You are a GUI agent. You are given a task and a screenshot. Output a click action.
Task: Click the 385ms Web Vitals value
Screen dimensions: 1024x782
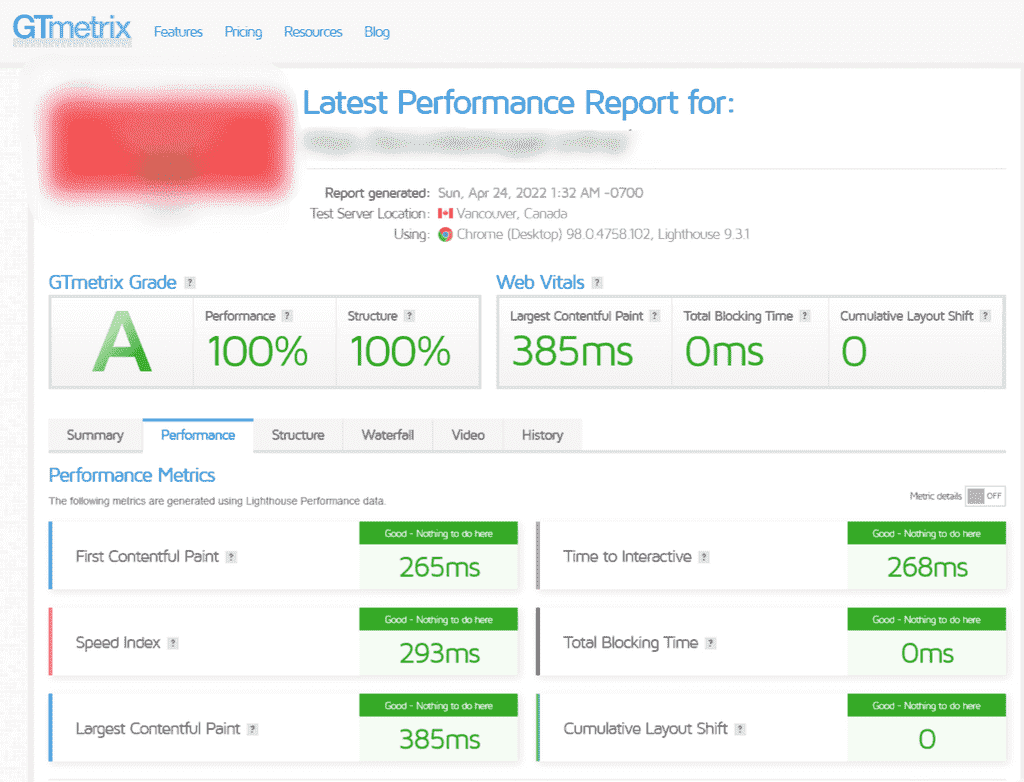click(x=572, y=351)
